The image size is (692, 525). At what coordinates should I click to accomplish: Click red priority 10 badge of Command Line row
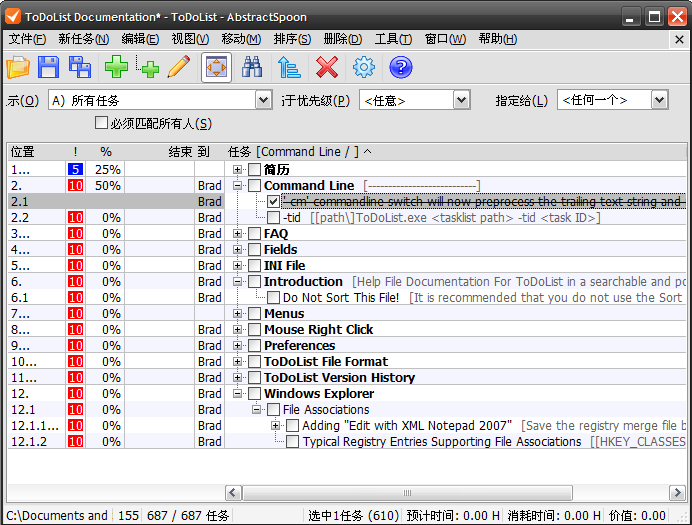(x=75, y=185)
